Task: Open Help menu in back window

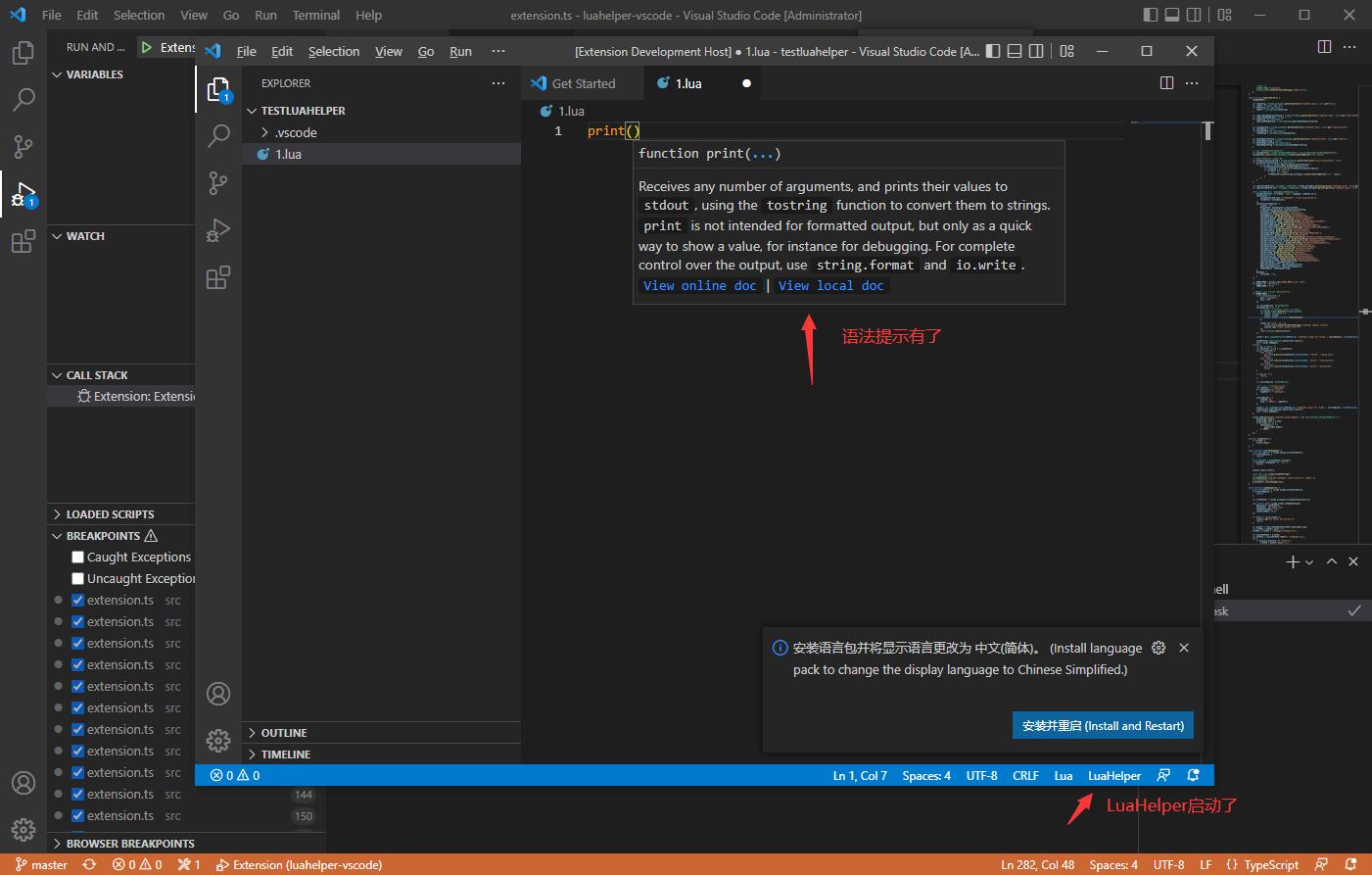Action: coord(368,15)
